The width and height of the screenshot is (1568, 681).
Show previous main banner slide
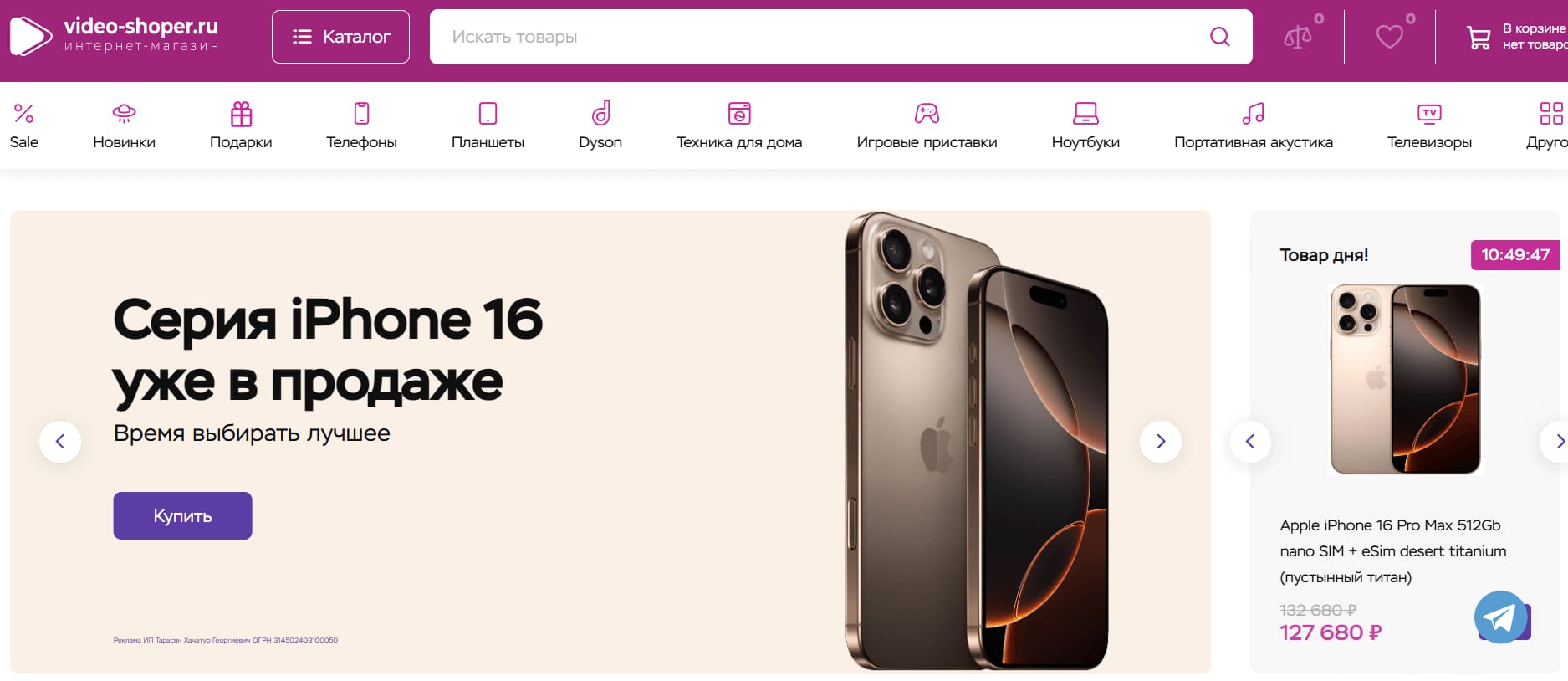60,442
